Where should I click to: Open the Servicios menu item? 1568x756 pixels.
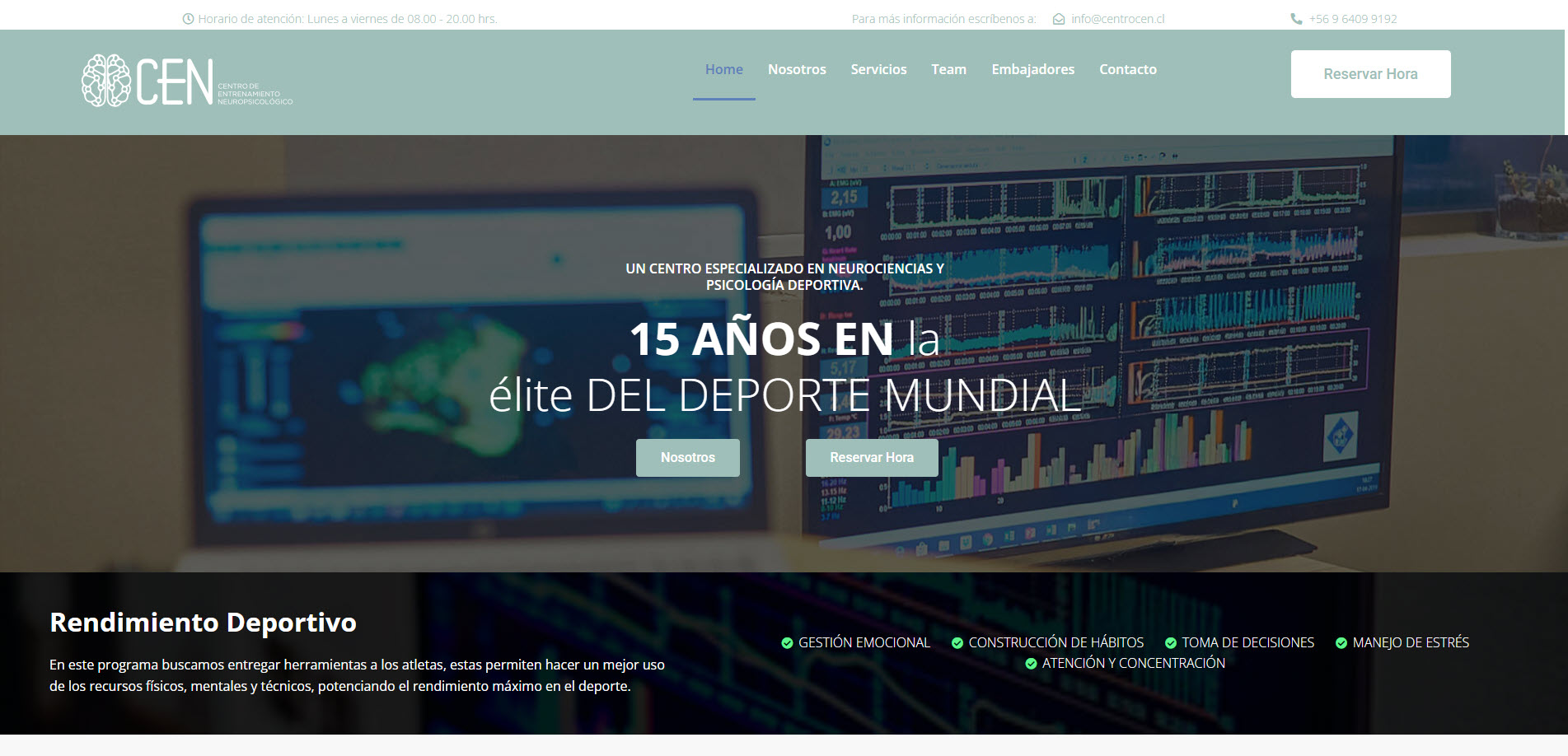point(878,69)
